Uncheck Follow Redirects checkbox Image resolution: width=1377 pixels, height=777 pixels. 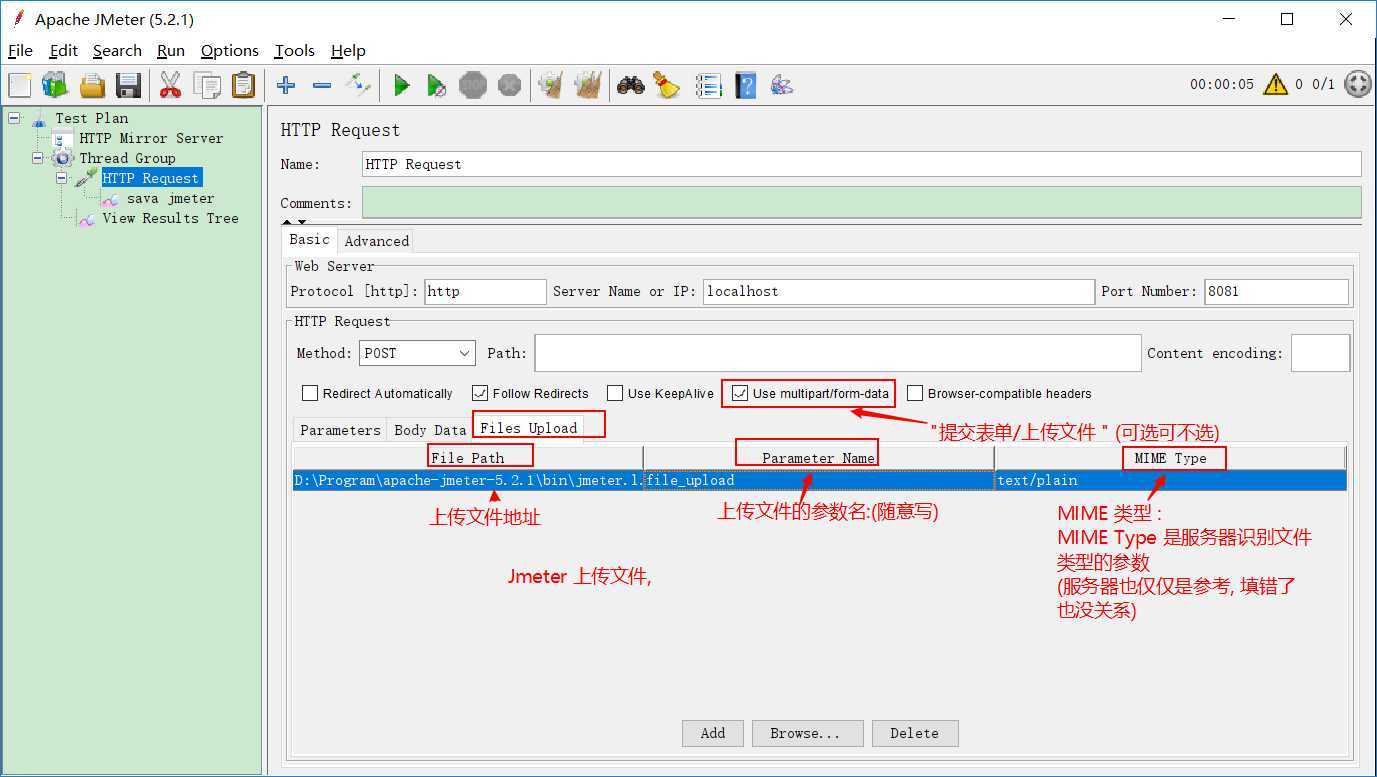(x=480, y=393)
